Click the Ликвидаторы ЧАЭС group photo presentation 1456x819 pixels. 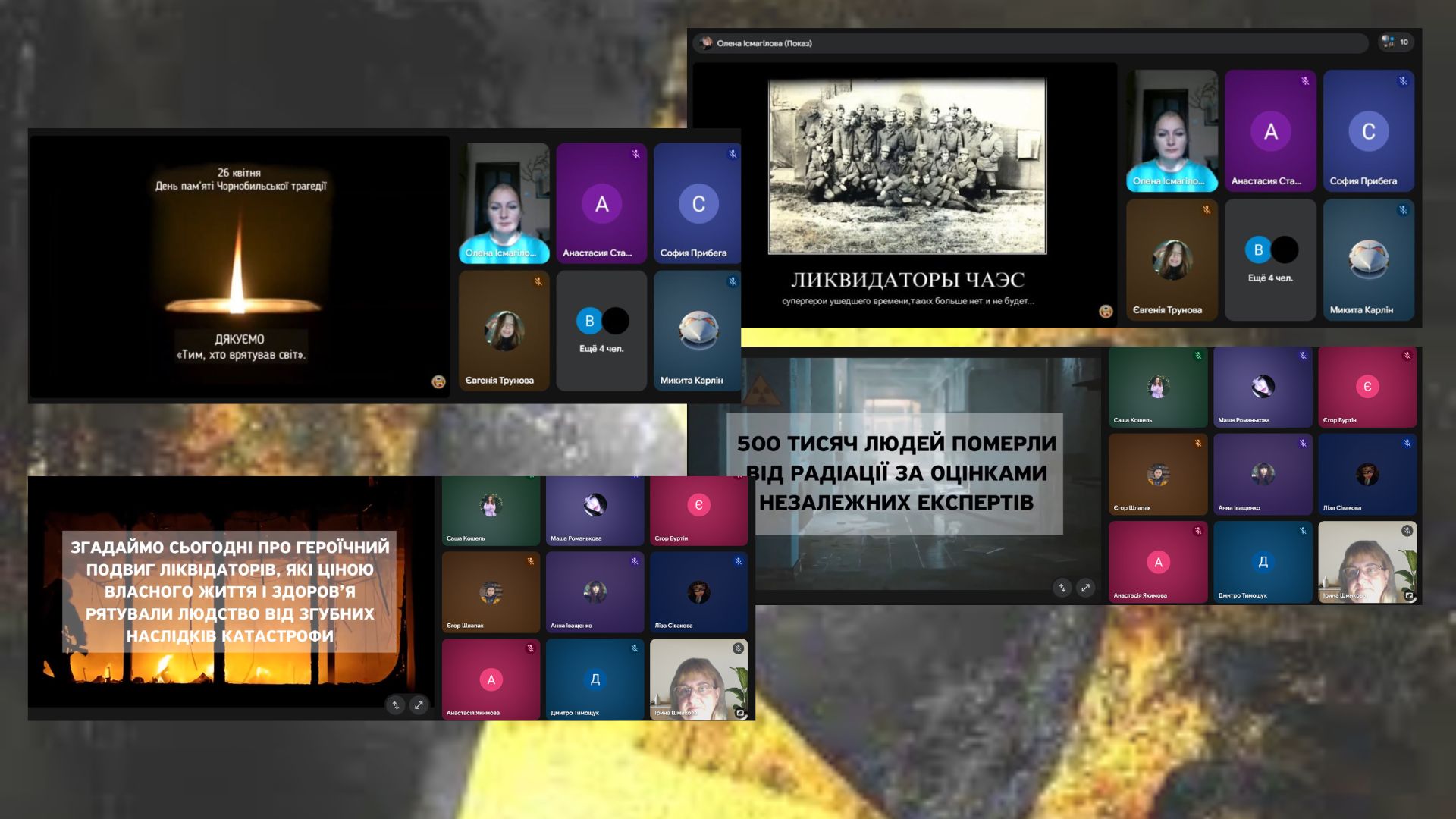coord(907,167)
